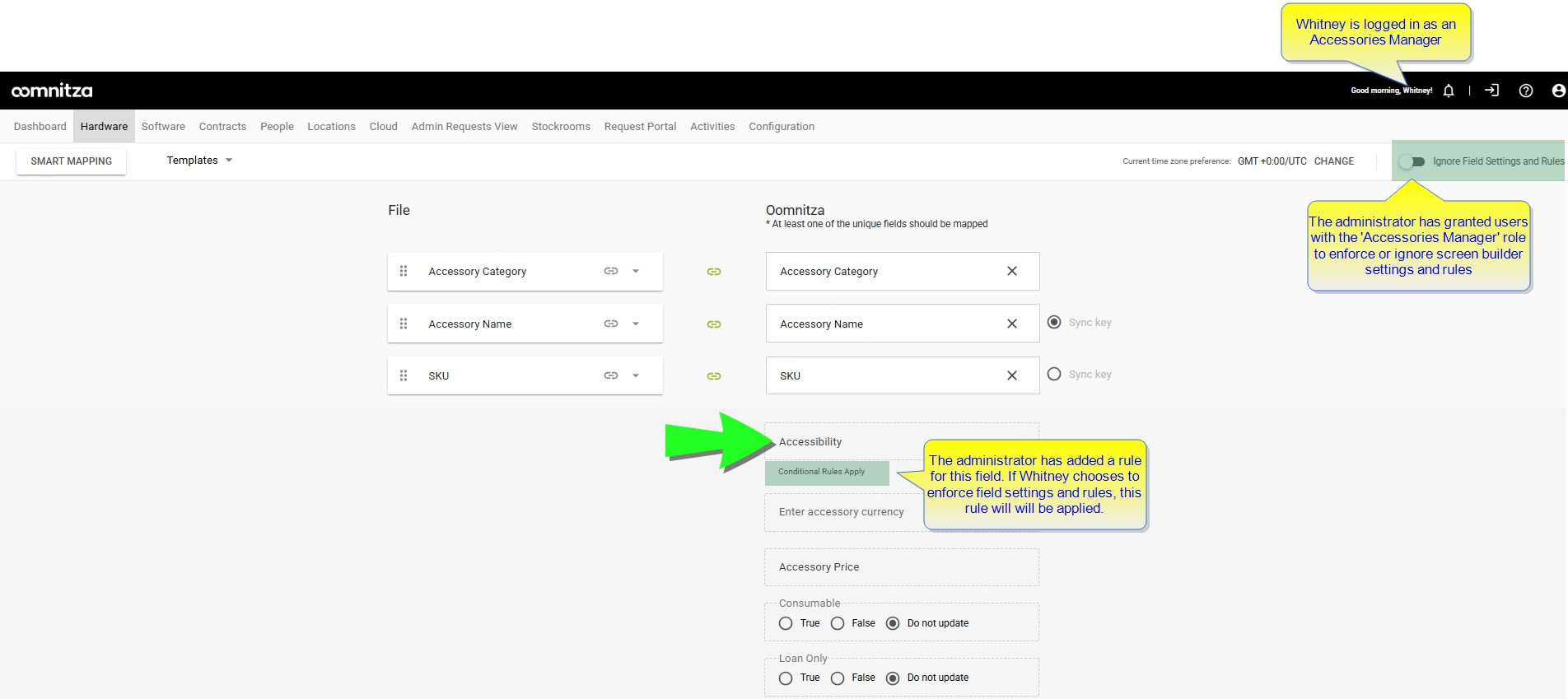Remove the Accessory Category mapping
1568x699 pixels.
click(x=1012, y=271)
